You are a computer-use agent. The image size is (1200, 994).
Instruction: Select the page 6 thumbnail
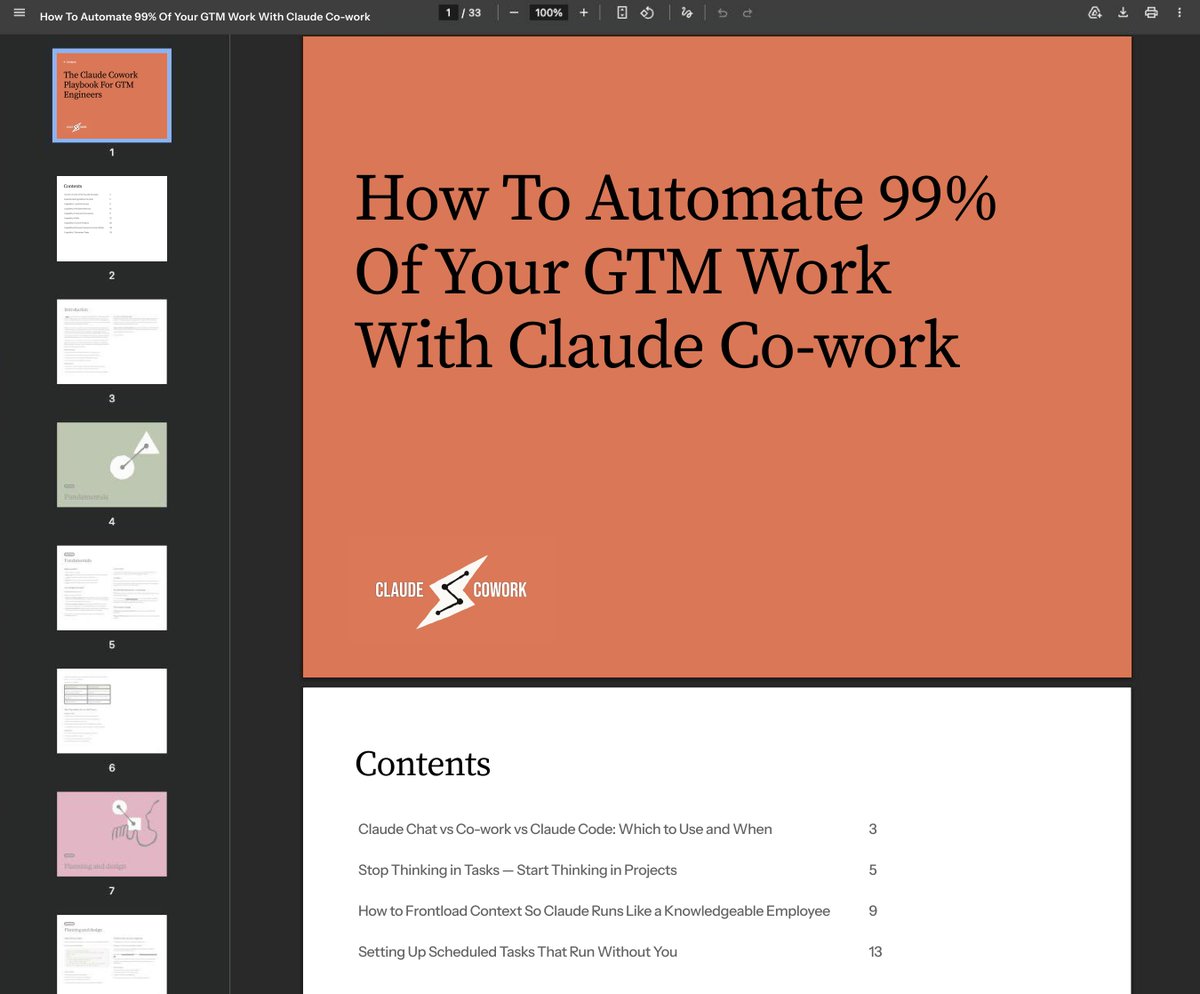point(112,710)
